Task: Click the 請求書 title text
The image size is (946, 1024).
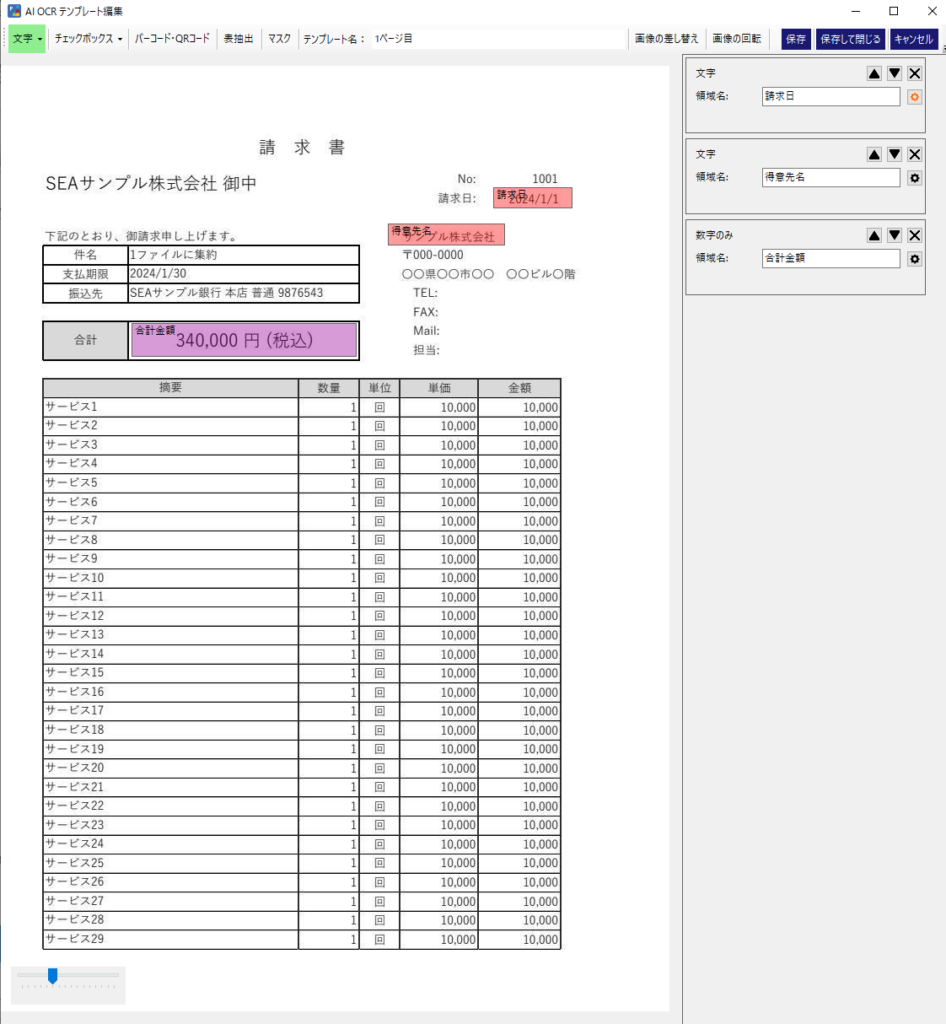Action: [302, 147]
